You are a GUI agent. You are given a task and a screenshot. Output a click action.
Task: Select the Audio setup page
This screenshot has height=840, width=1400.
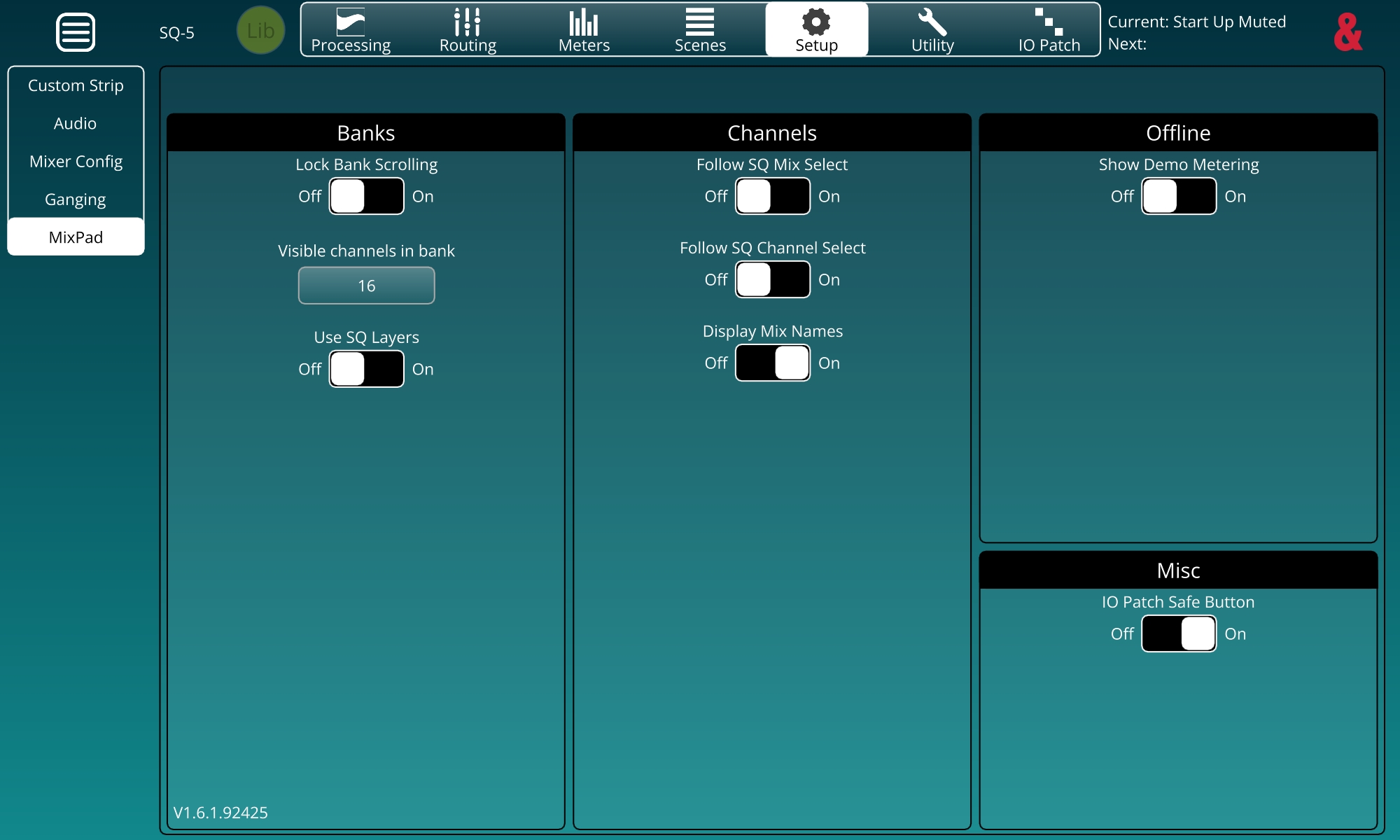76,124
